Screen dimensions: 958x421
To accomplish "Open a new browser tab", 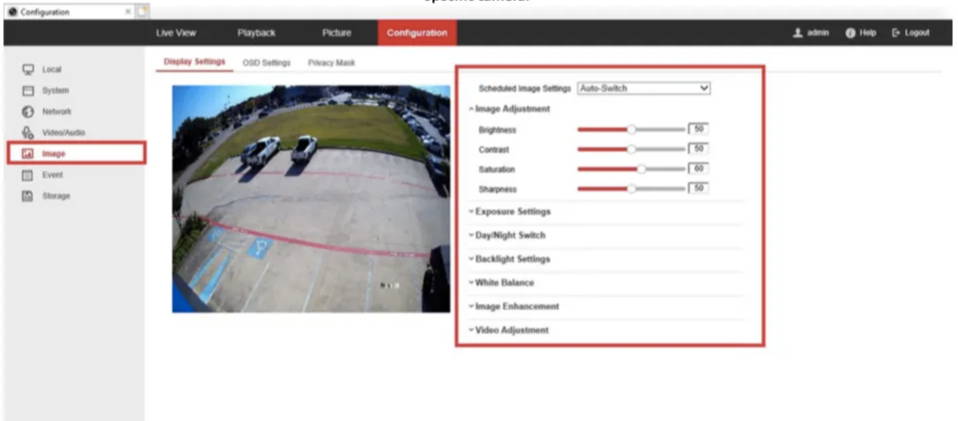I will click(x=142, y=12).
